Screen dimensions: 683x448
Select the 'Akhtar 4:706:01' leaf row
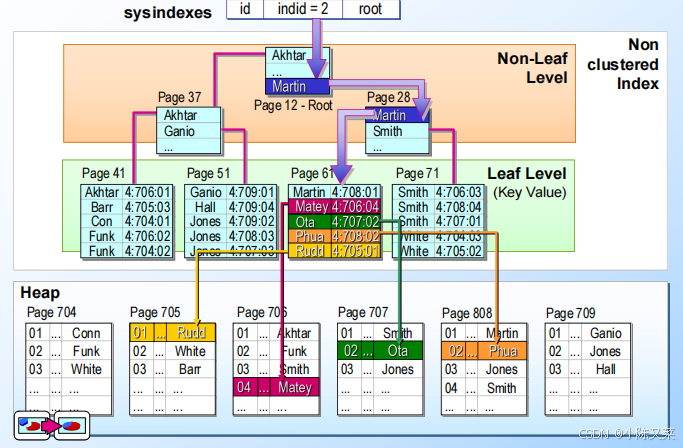[127, 192]
